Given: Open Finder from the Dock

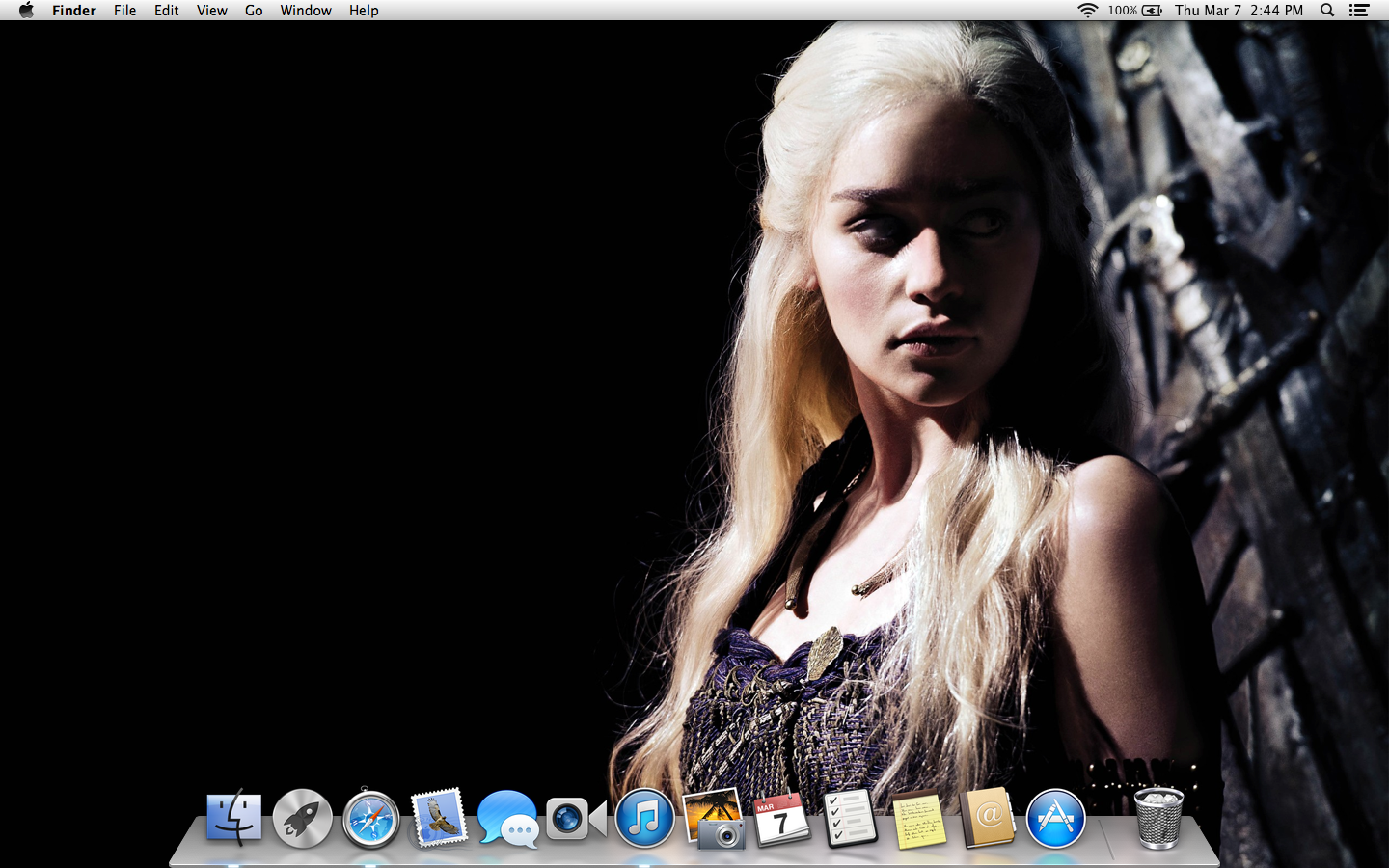Looking at the screenshot, I should tap(233, 819).
